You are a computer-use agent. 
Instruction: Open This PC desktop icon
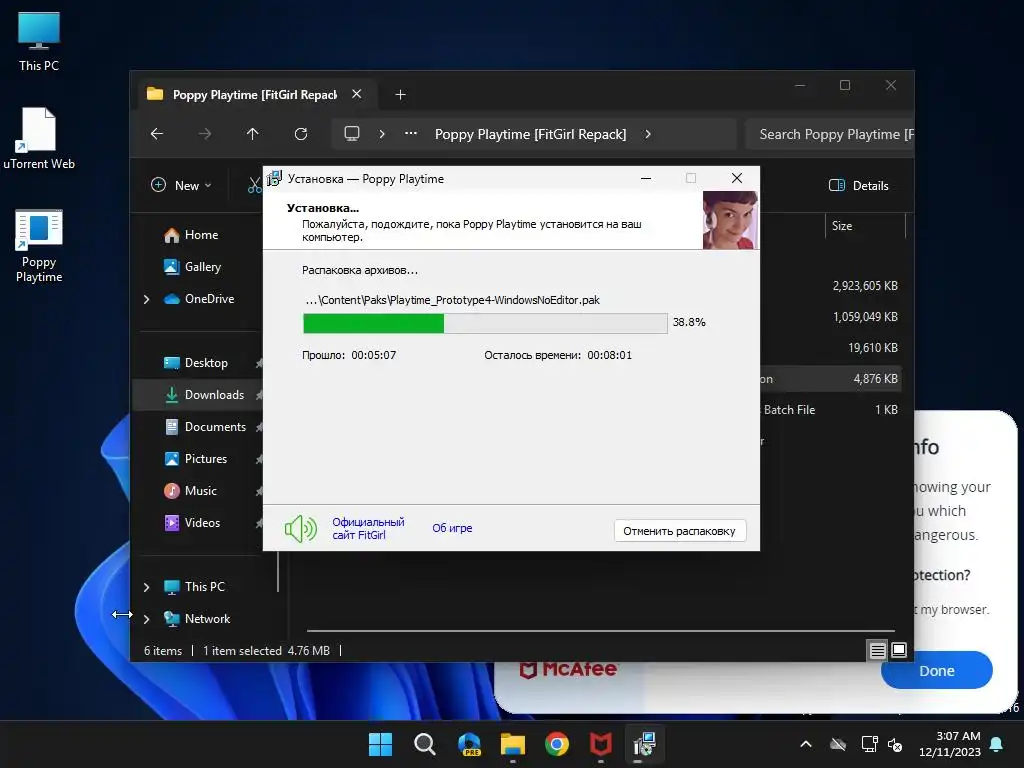point(39,41)
